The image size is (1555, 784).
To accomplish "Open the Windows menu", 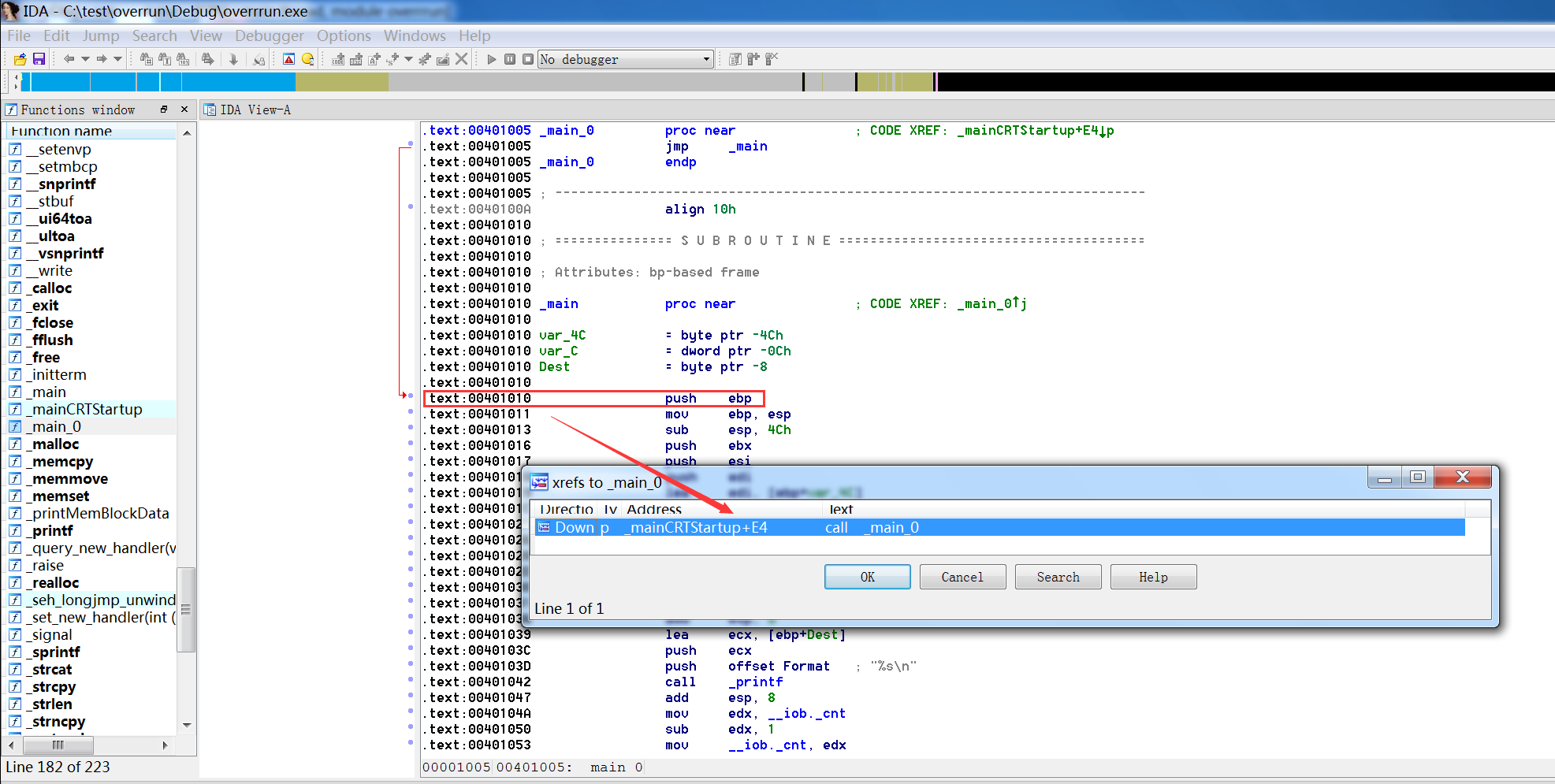I will (415, 35).
